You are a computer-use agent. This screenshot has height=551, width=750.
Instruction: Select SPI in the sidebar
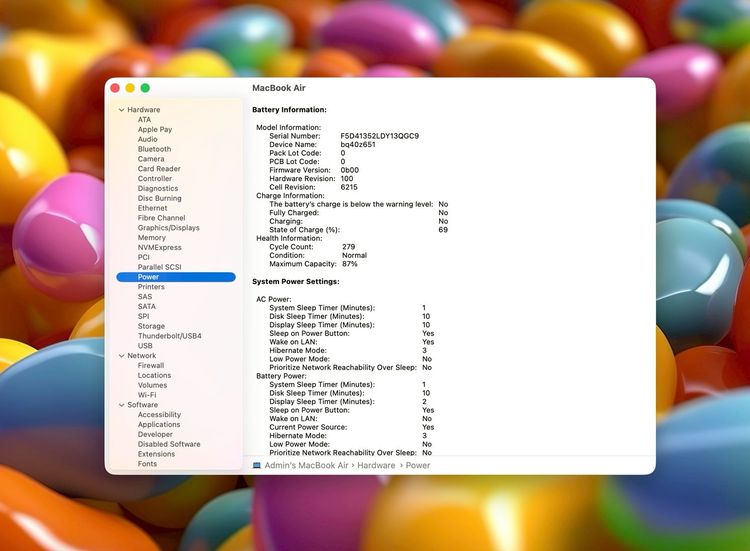point(143,316)
